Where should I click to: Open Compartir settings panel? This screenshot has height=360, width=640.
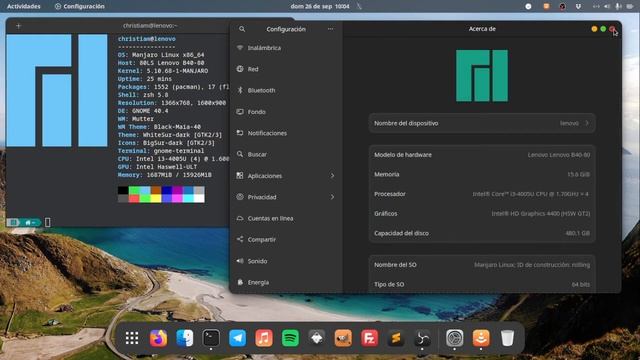(x=286, y=240)
